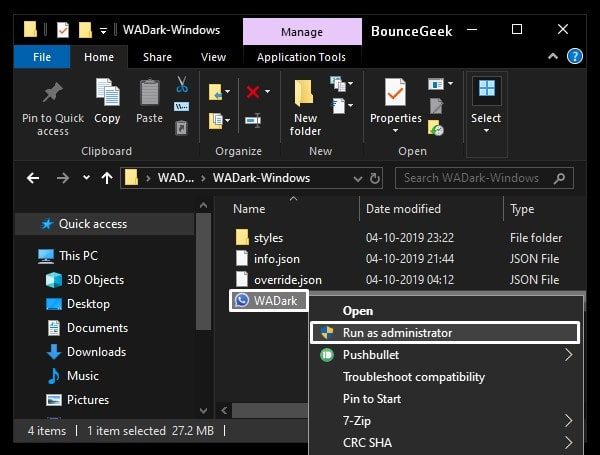Image resolution: width=600 pixels, height=455 pixels.
Task: Open Application Tools tab
Action: tap(302, 57)
